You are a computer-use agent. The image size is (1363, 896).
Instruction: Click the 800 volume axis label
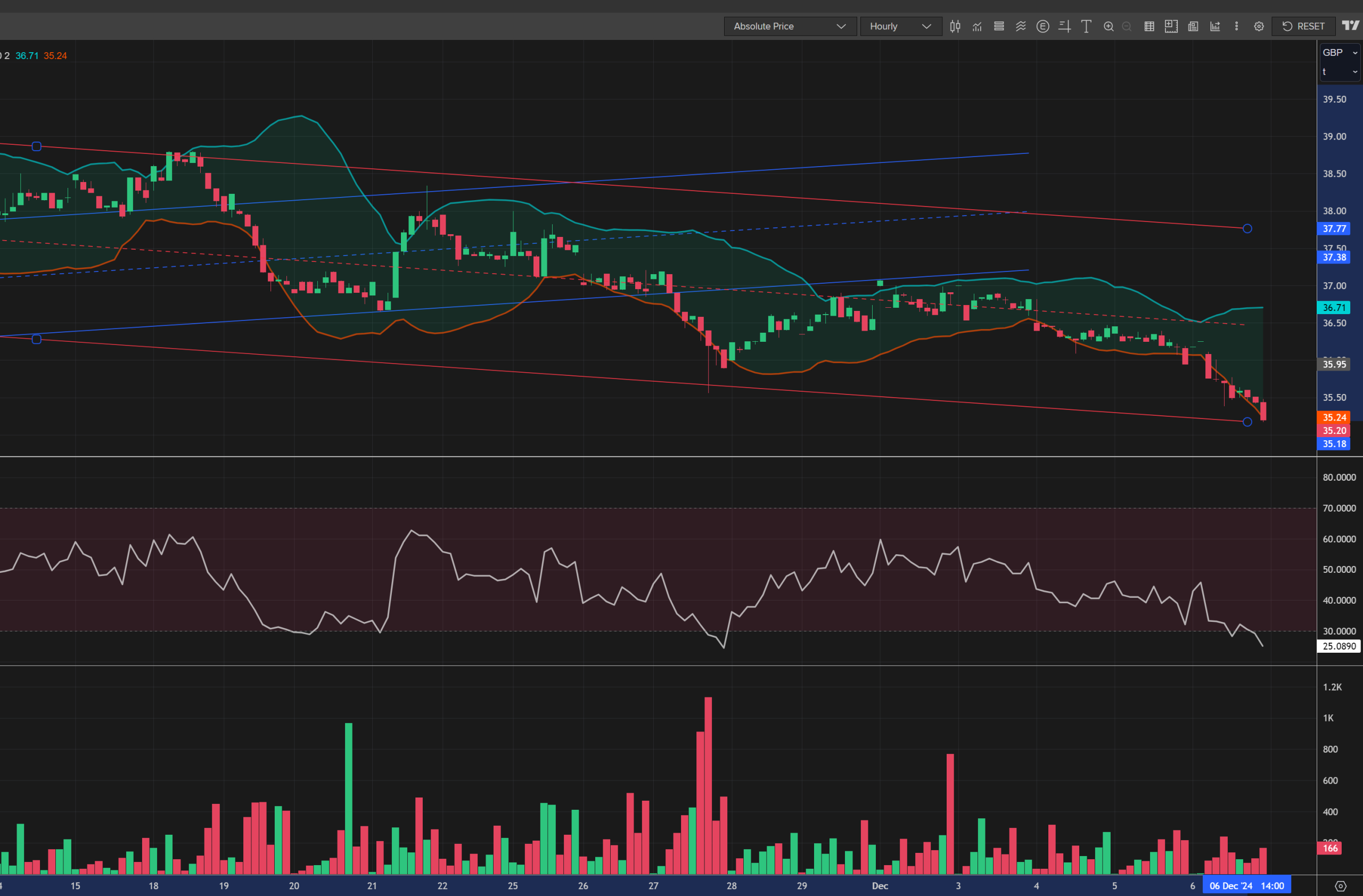point(1330,749)
